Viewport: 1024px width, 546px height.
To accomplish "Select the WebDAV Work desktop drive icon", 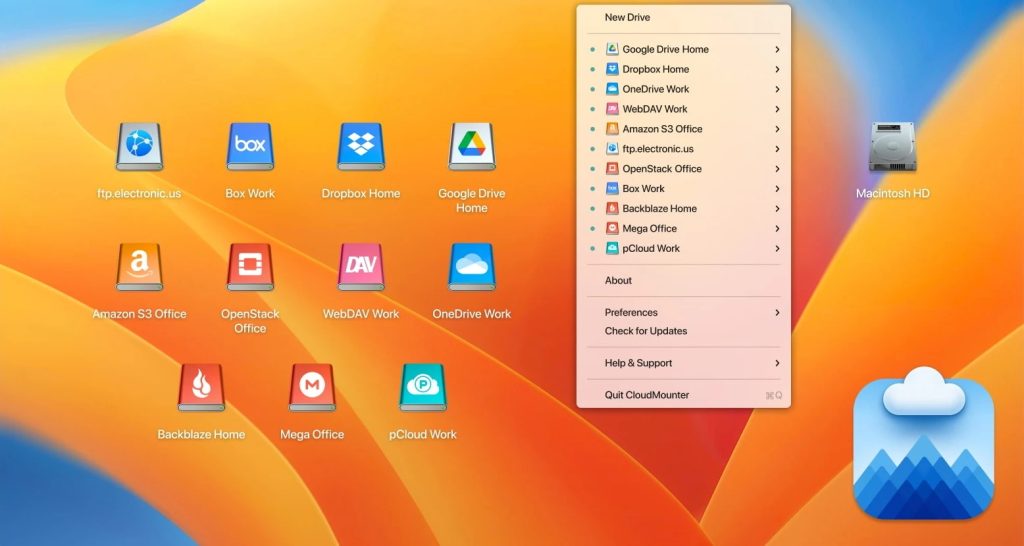I will 361,266.
